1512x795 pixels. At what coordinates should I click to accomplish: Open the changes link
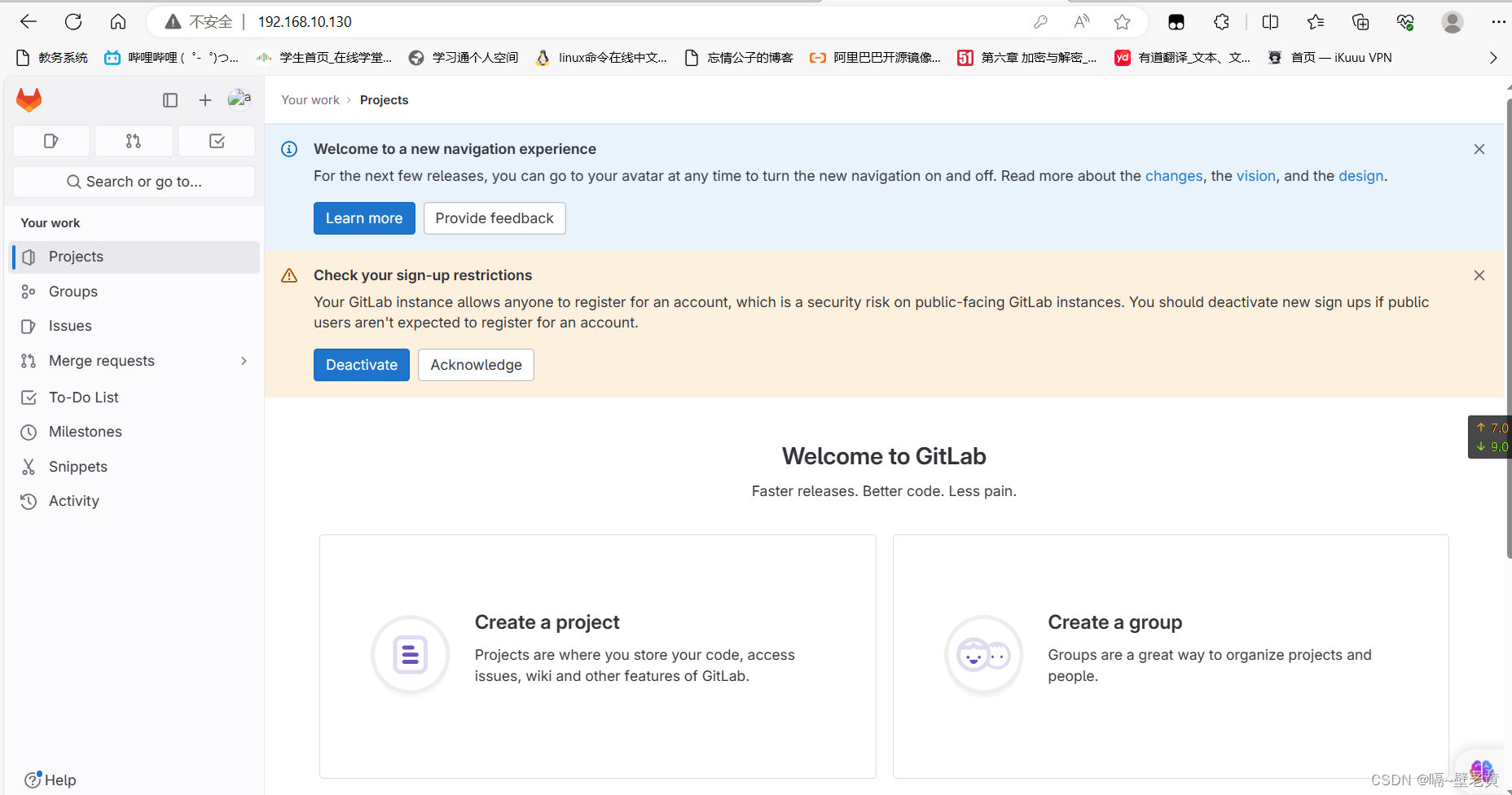click(1174, 176)
